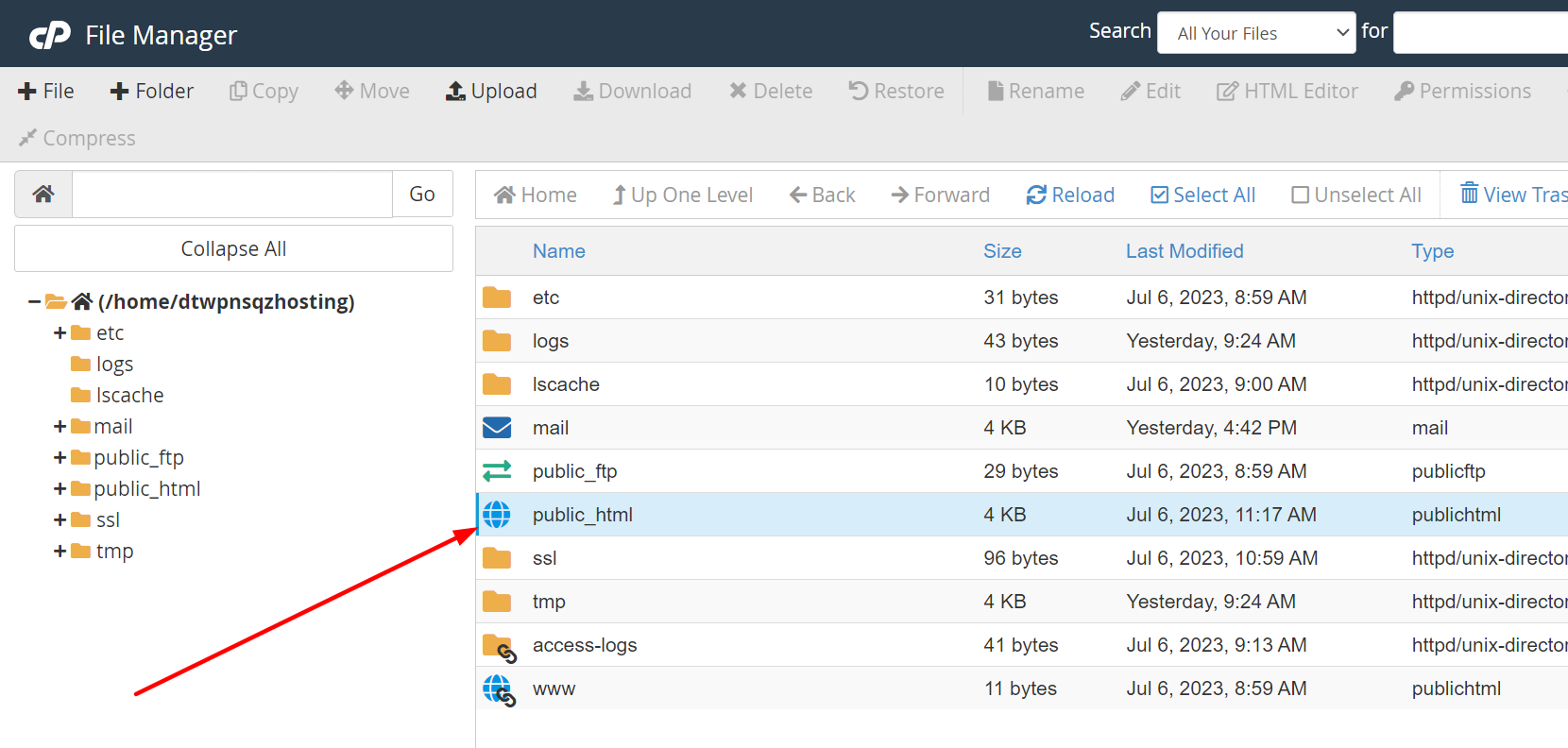Open the HTML Editor tool

pos(1287,91)
